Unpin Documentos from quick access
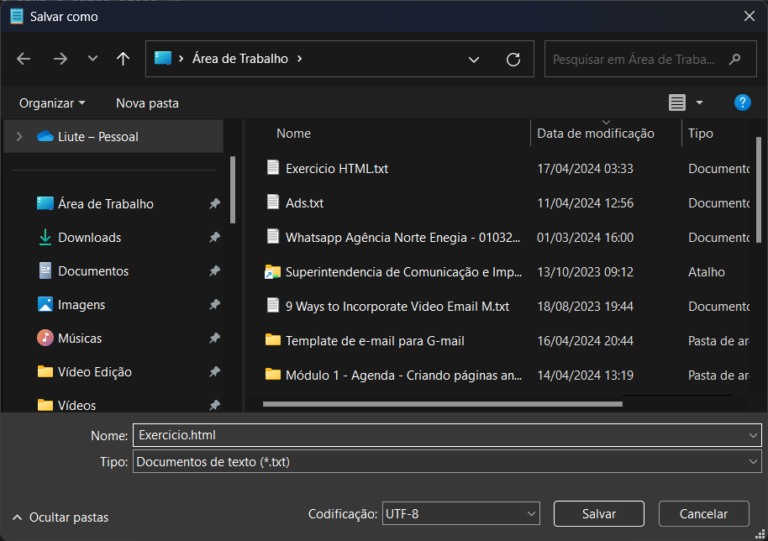The image size is (768, 541). click(214, 271)
